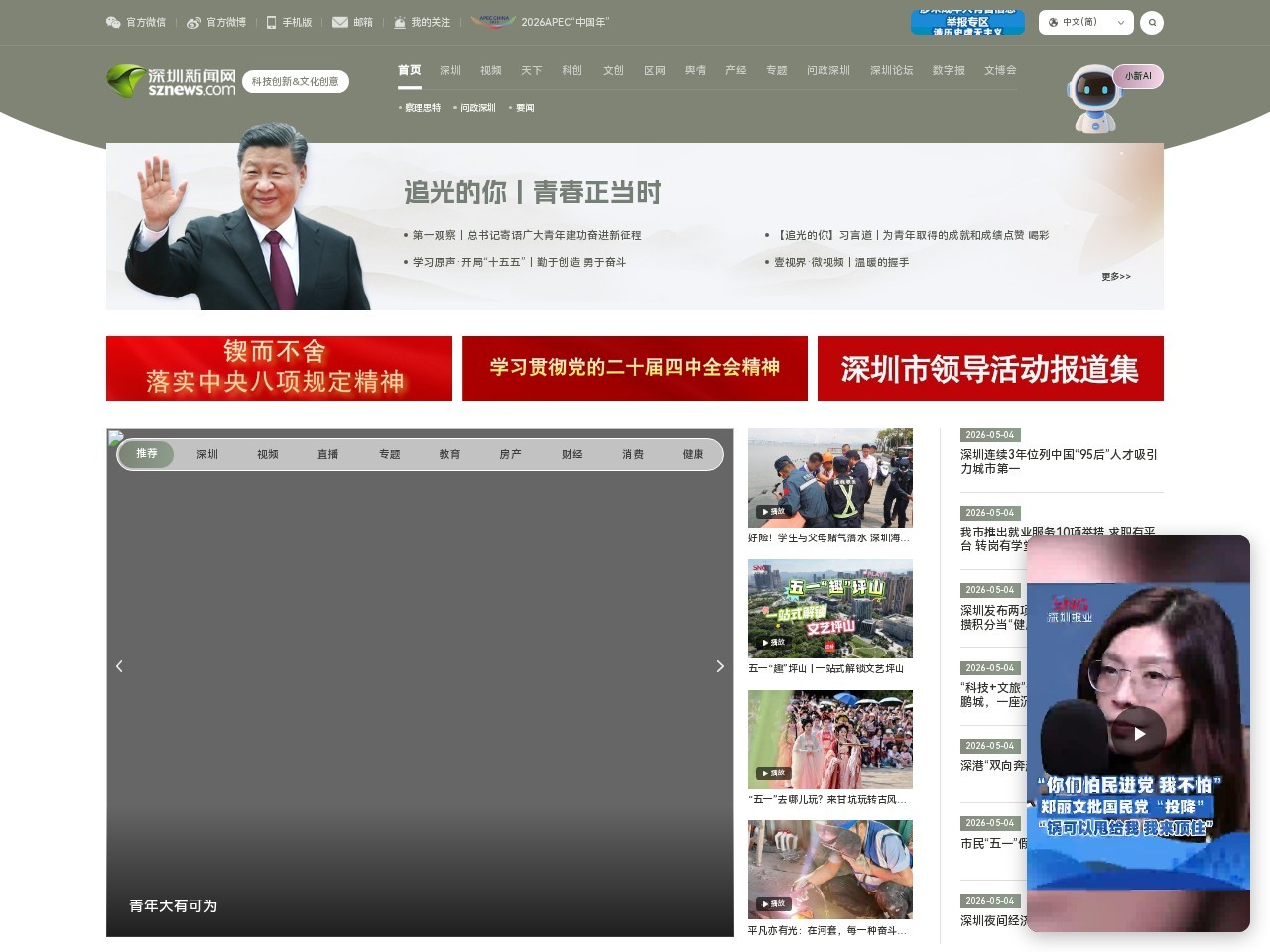Select the 健康 tab in slider
Screen dimensions: 1270x952
click(694, 454)
